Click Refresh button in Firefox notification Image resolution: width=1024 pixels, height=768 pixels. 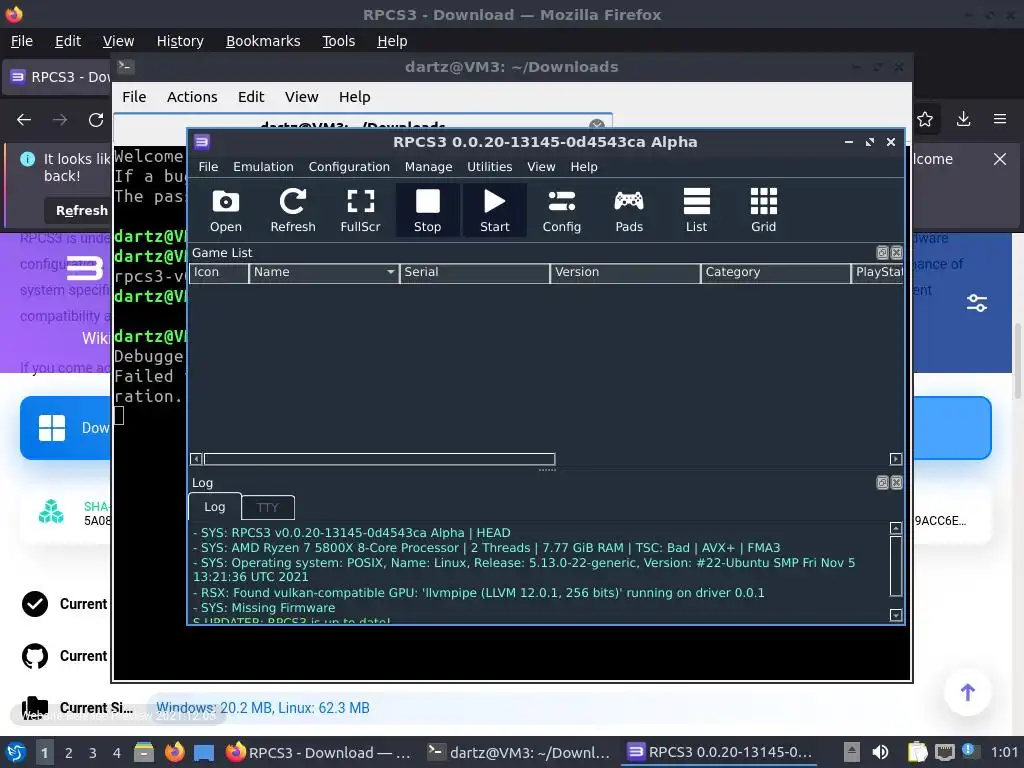click(81, 210)
